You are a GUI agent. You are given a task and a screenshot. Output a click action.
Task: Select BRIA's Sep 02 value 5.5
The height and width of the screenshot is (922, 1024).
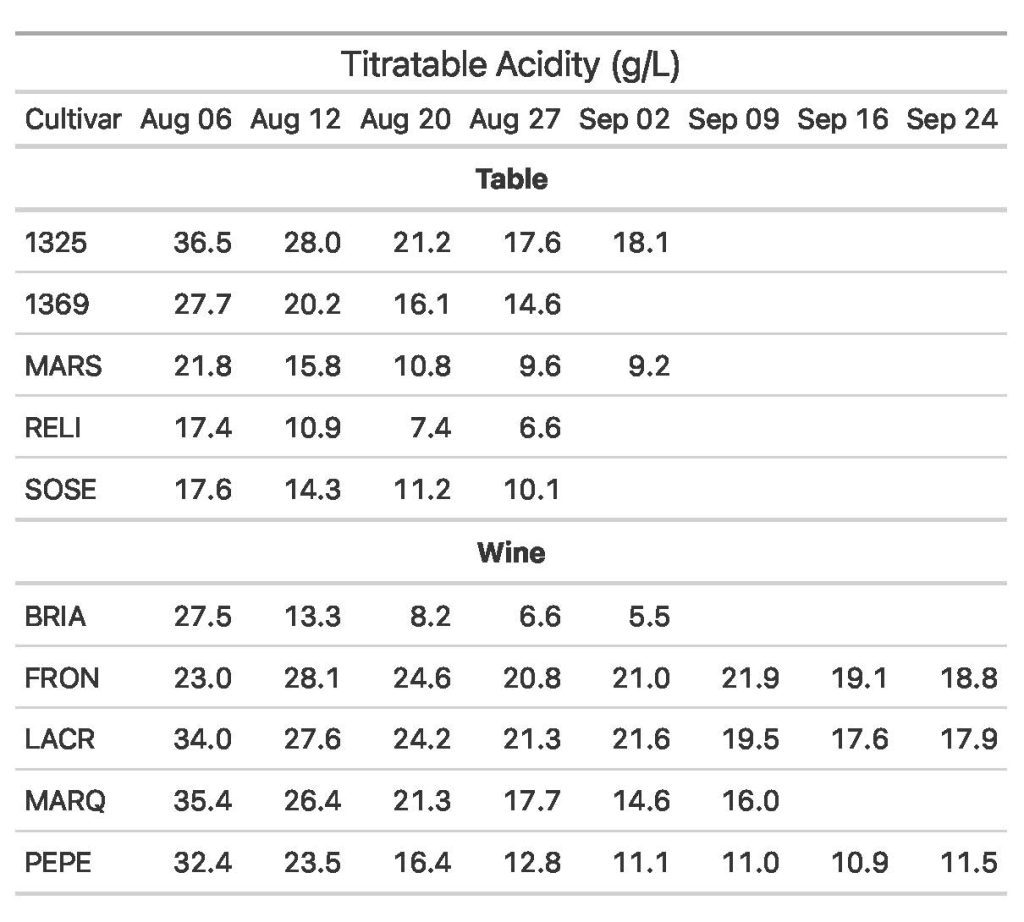pyautogui.click(x=649, y=617)
